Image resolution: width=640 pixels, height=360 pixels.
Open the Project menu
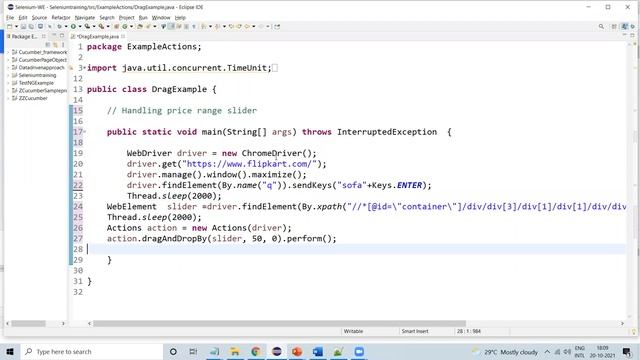[127, 18]
